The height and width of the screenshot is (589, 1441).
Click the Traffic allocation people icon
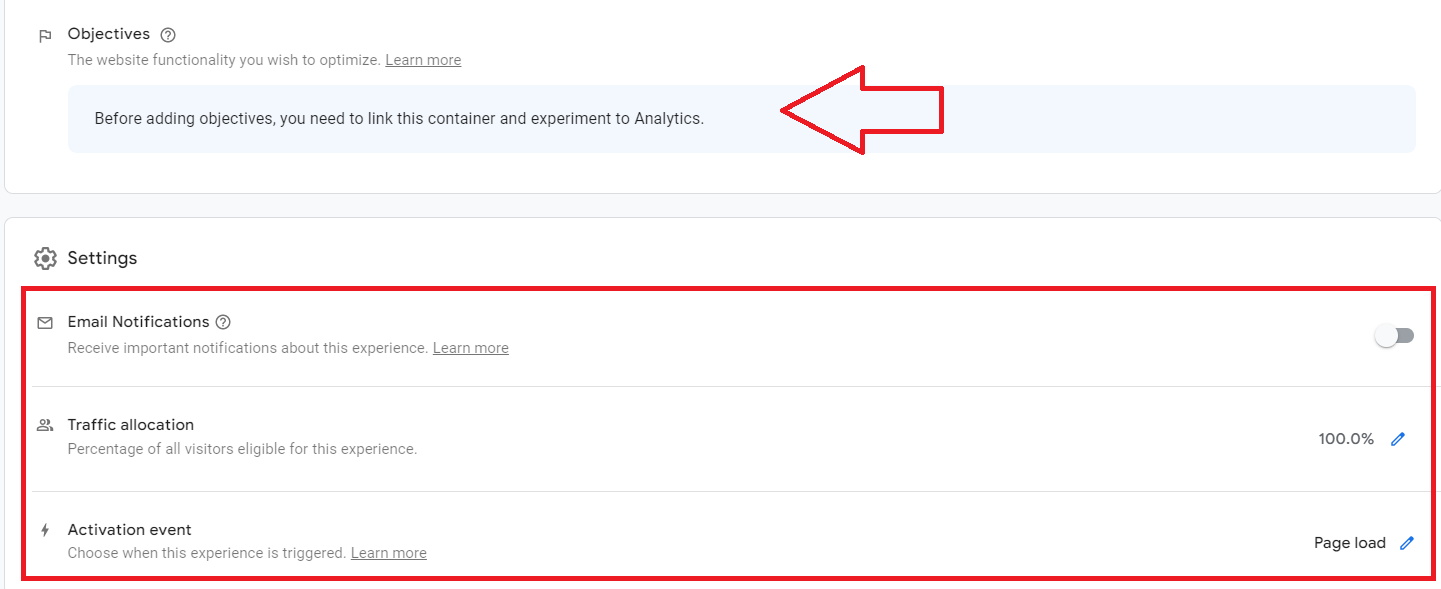pyautogui.click(x=45, y=425)
